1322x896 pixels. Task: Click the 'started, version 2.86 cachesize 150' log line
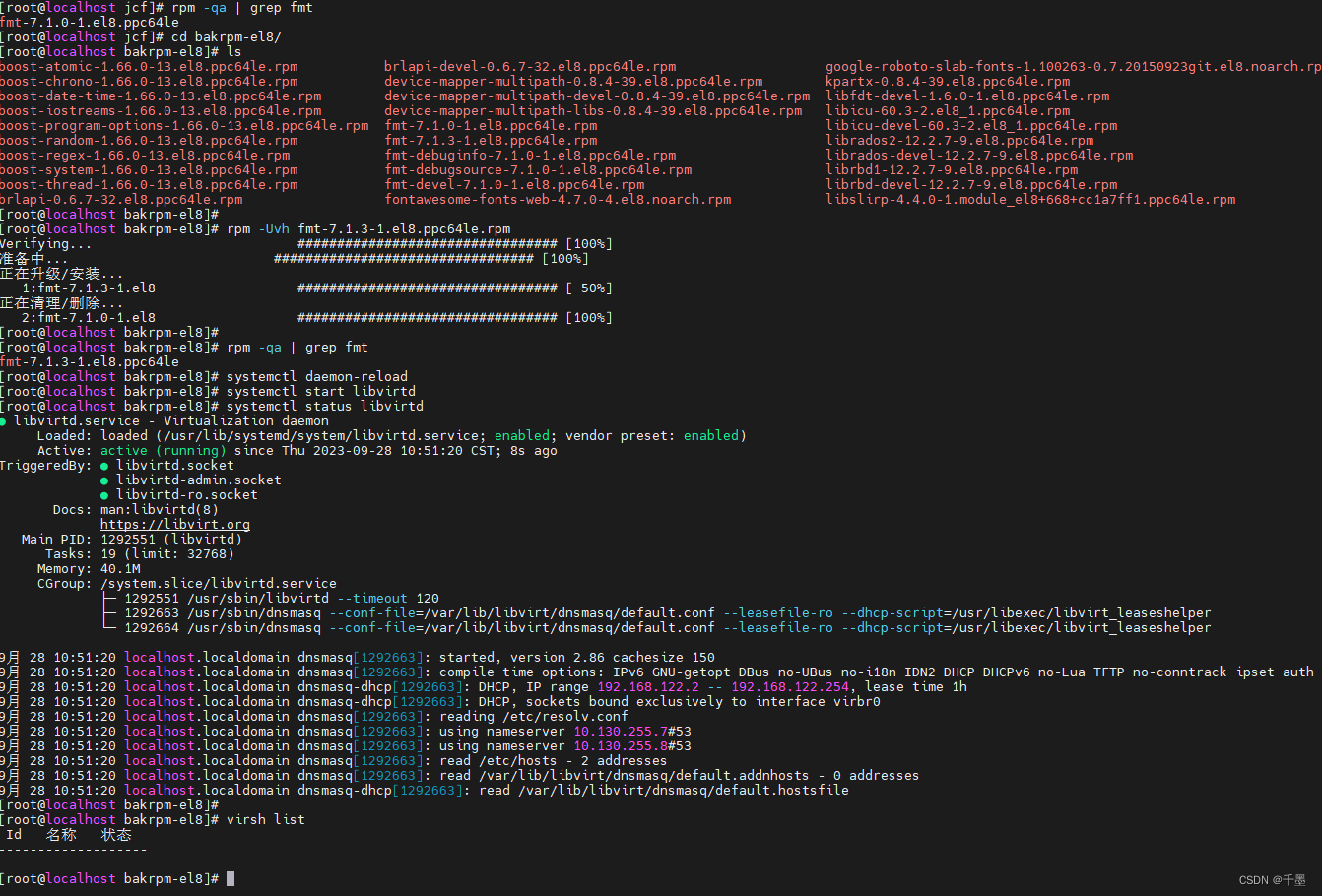pos(577,658)
